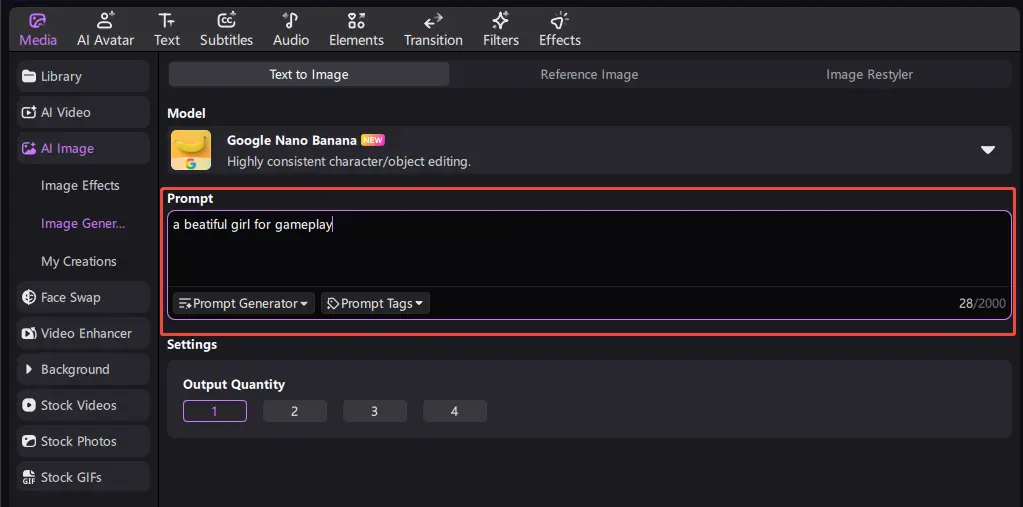The image size is (1023, 507).
Task: Expand the Google Nano Banana model dropdown
Action: pyautogui.click(x=987, y=150)
